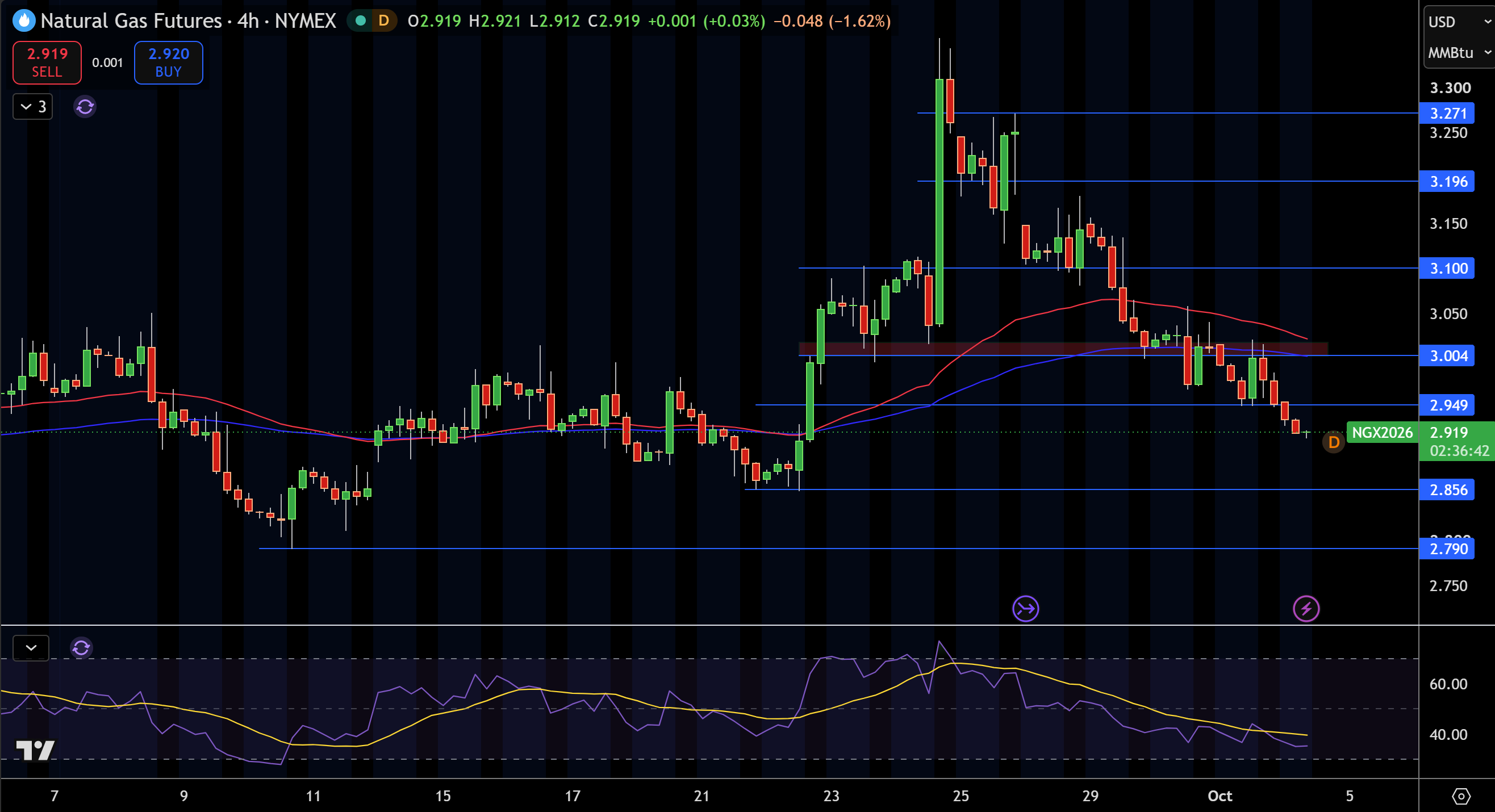
Task: Click the 25 date label on time axis
Action: point(961,796)
